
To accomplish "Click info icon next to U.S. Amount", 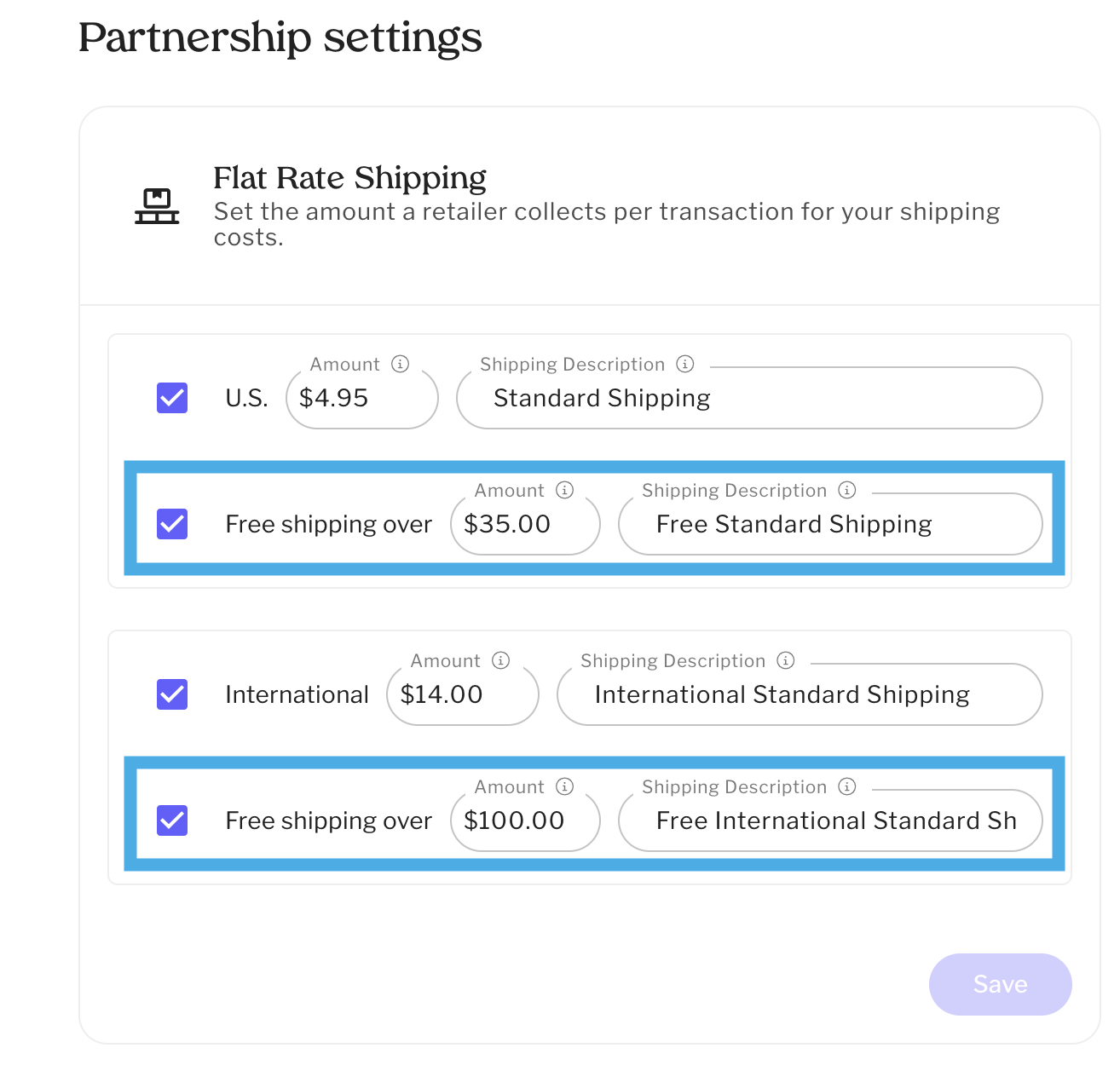I will pos(400,364).
